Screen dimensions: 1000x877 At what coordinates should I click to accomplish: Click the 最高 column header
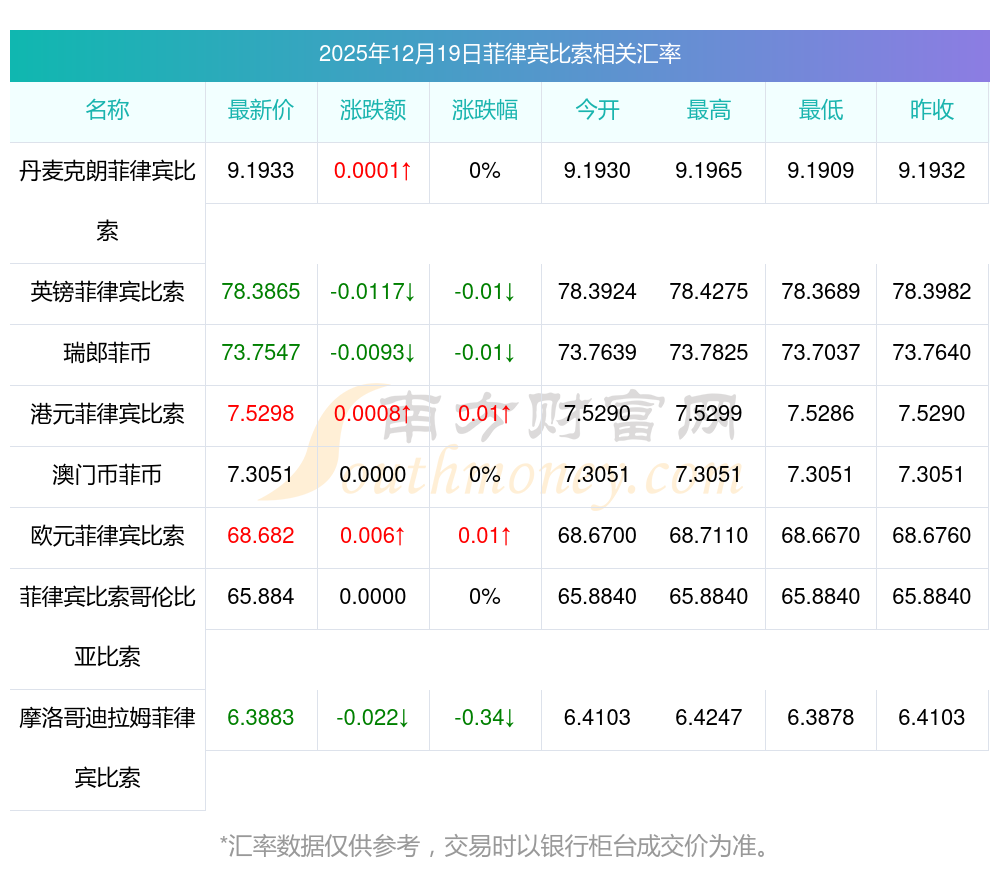pos(709,111)
